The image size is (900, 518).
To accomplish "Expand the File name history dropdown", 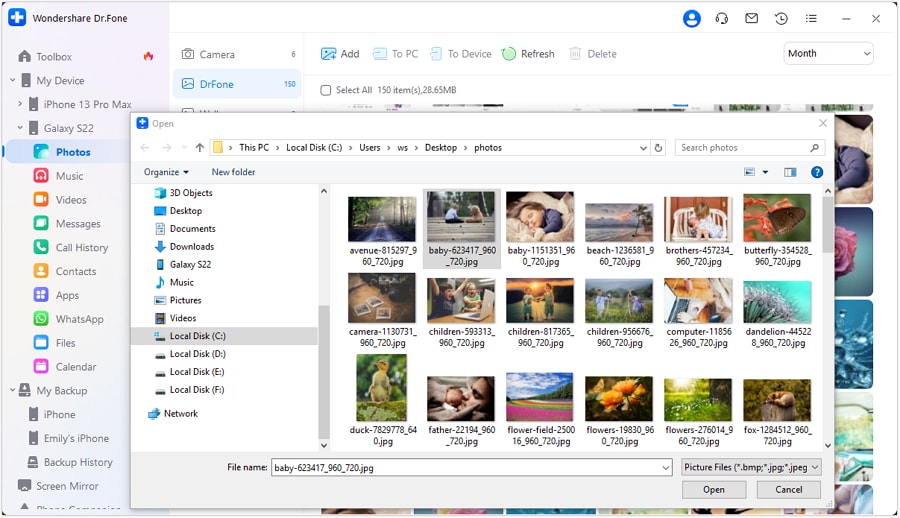I will 666,468.
